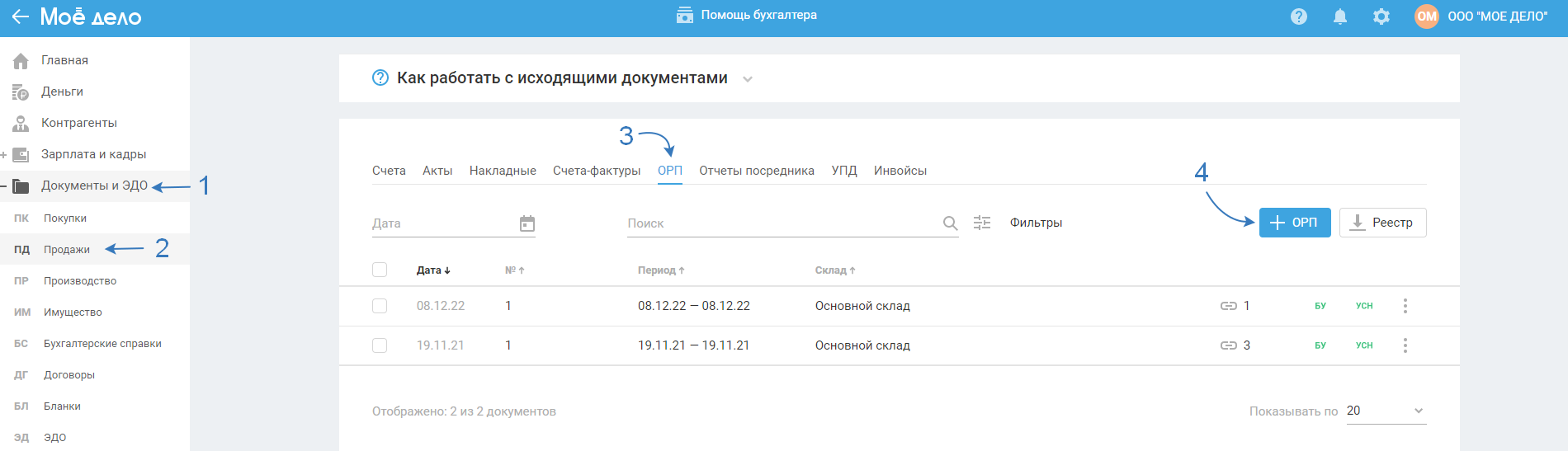Switch to the УПД tab

[844, 171]
